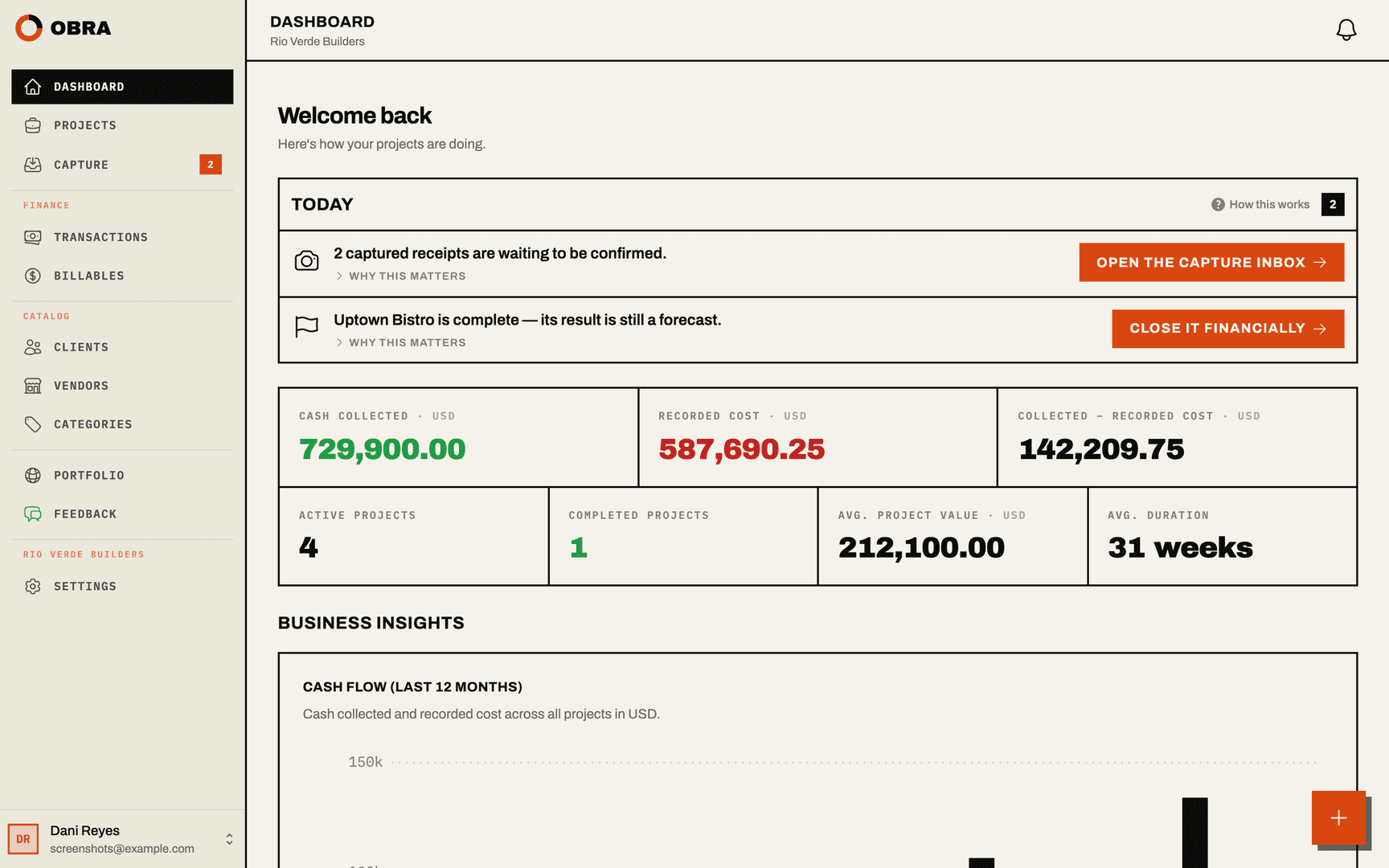Navigate to Clients in the sidebar

click(122, 347)
